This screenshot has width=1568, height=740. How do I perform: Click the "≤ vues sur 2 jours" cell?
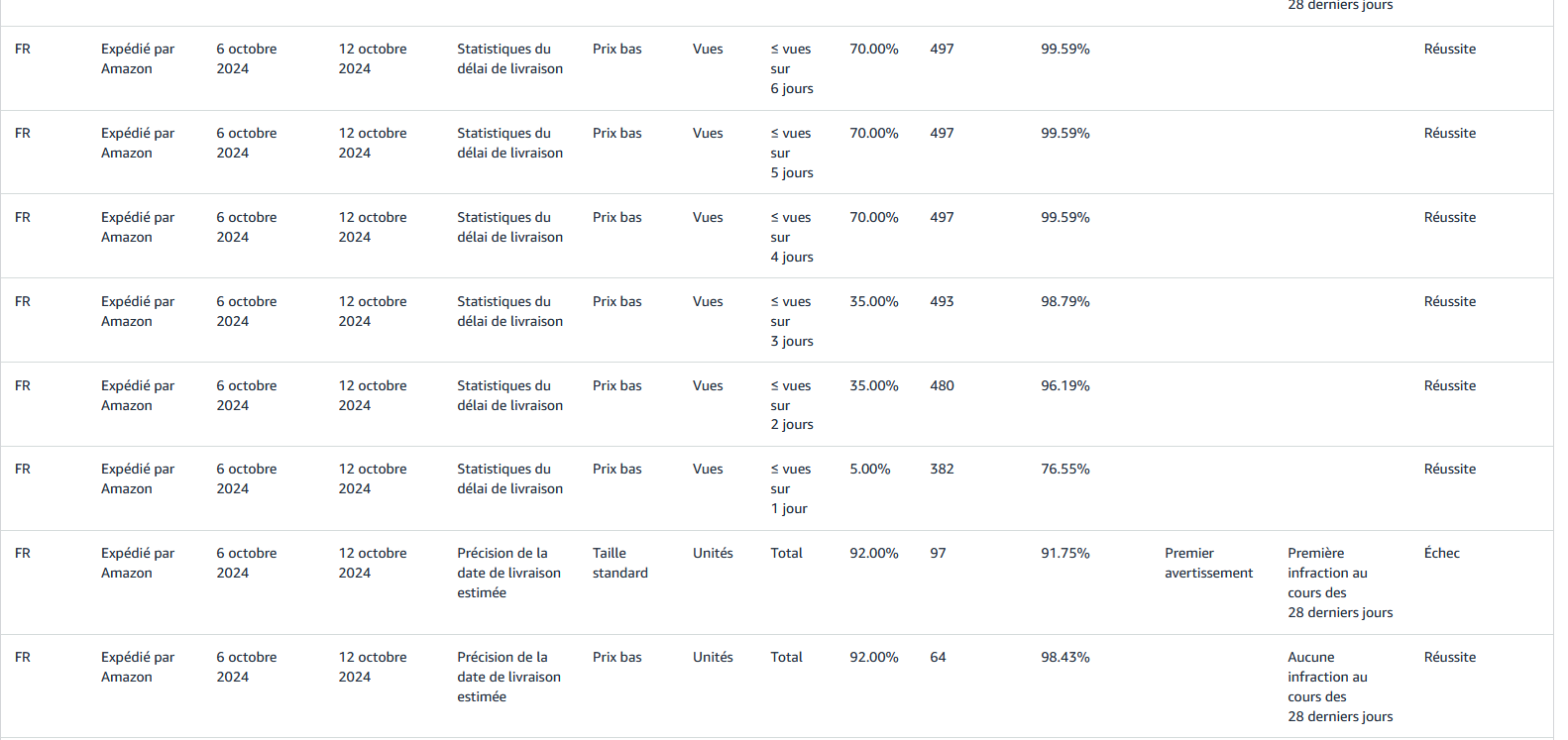[792, 404]
